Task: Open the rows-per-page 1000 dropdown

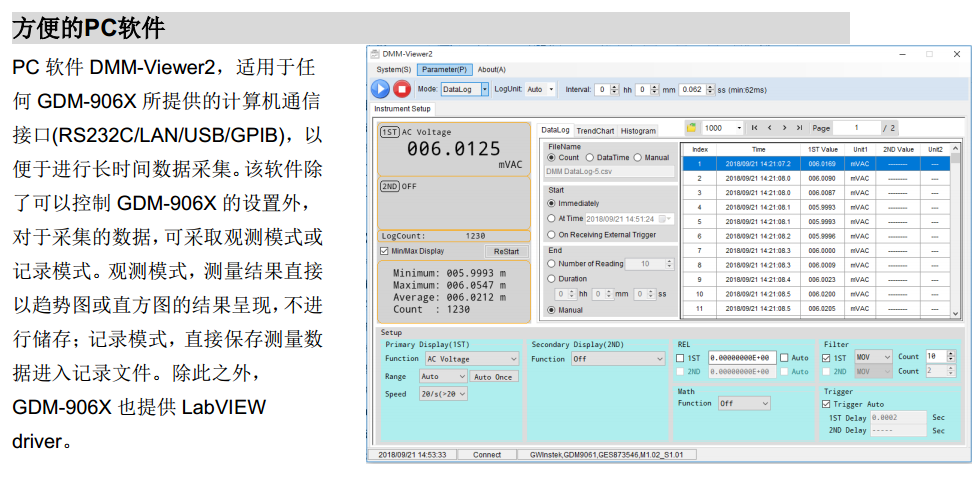Action: (739, 128)
